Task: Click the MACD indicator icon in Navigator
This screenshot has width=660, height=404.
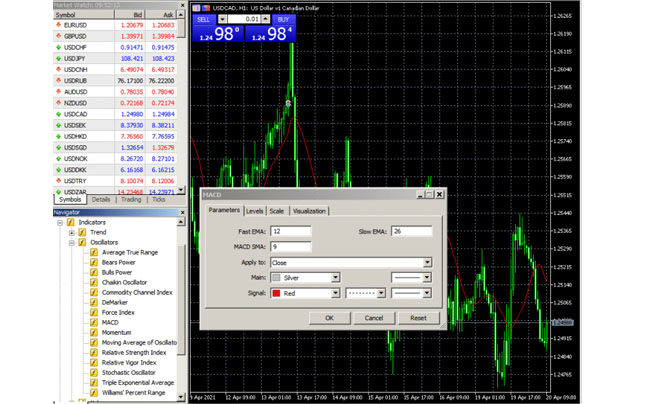Action: [94, 322]
